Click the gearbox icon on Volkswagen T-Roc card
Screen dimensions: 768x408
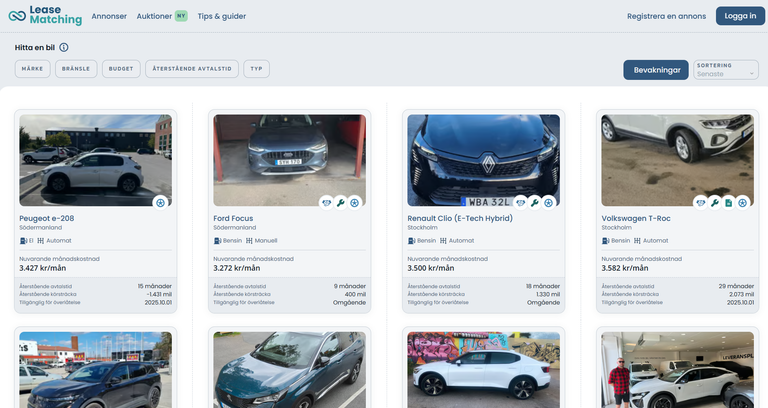[637, 240]
